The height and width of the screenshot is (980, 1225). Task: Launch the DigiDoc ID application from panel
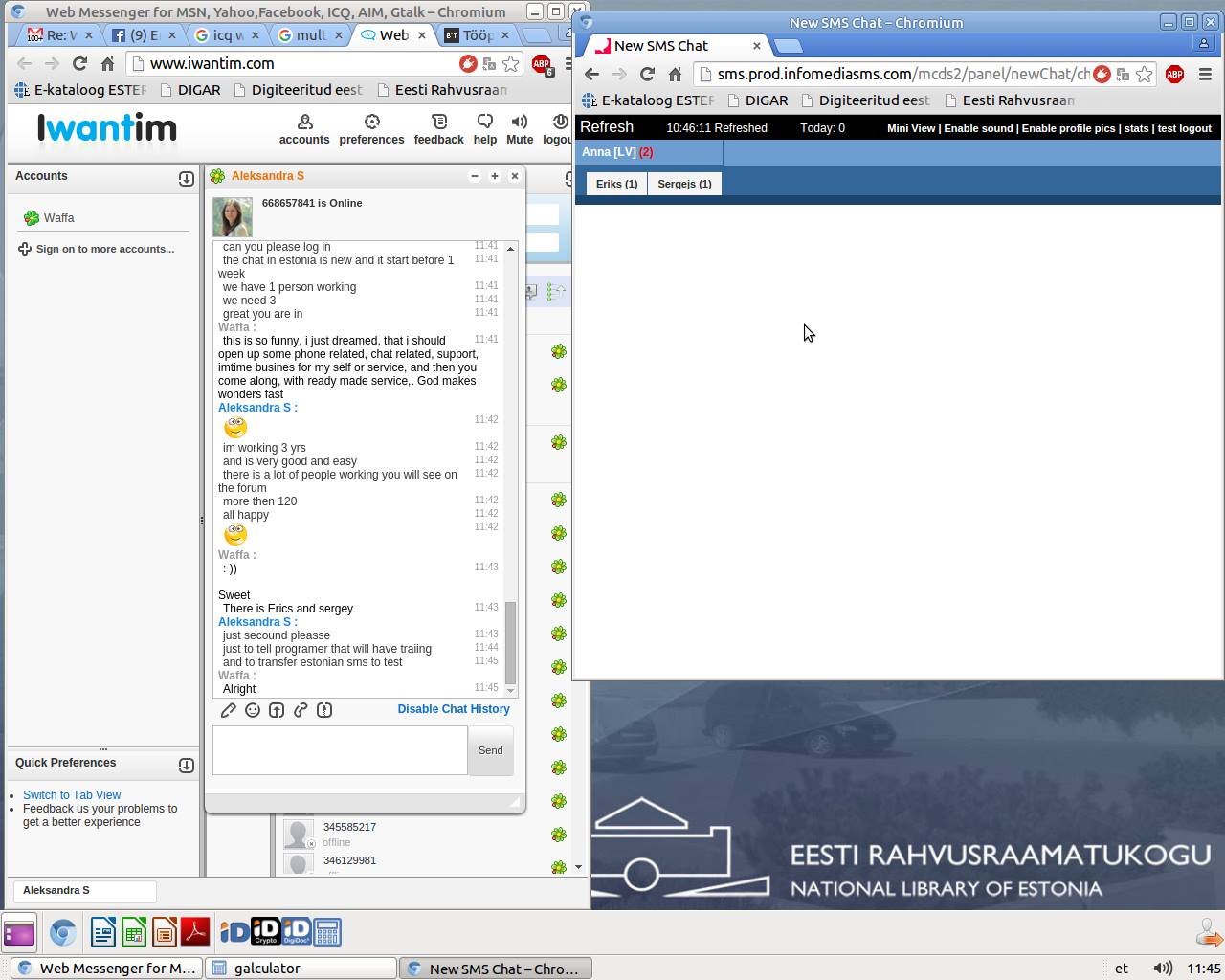(x=297, y=932)
